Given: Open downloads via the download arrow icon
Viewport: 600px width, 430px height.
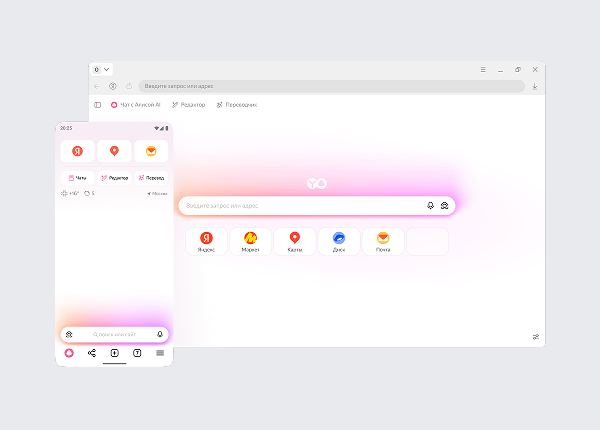Looking at the screenshot, I should click(x=535, y=86).
